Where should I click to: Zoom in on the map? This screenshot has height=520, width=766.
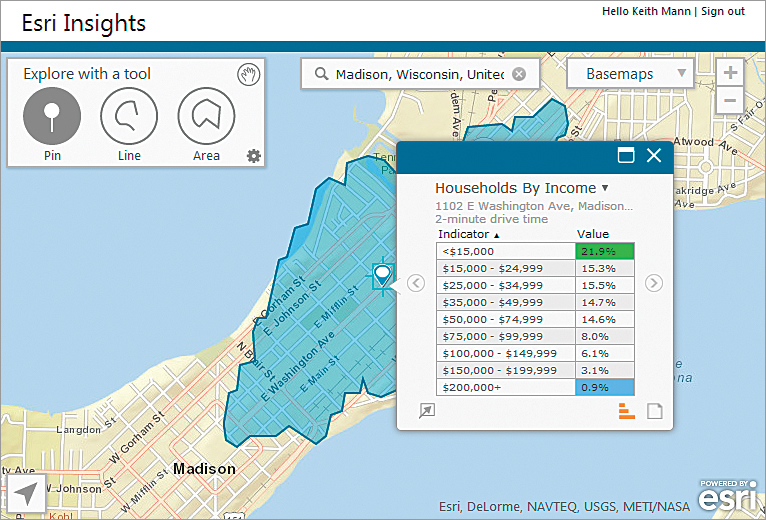[730, 73]
